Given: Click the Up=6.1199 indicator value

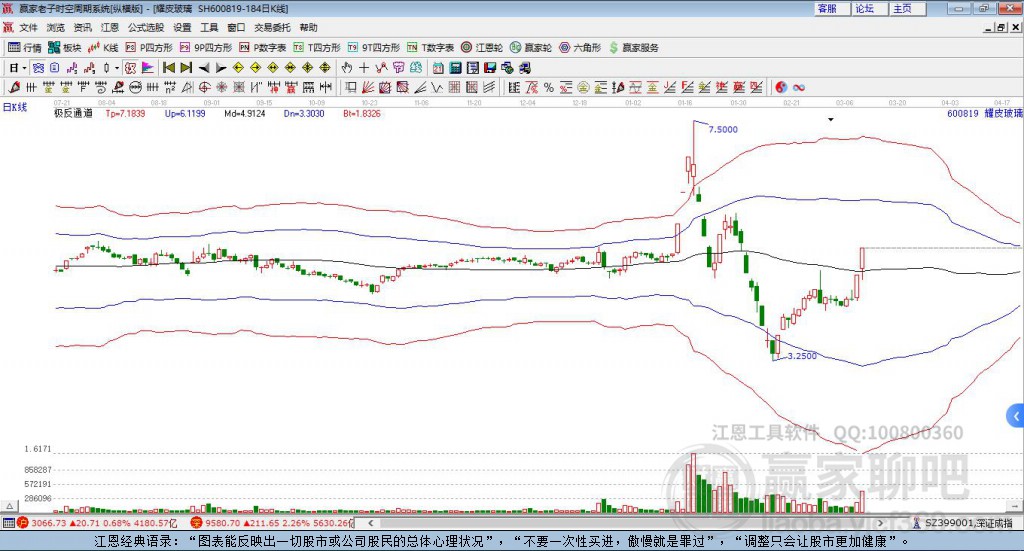Looking at the screenshot, I should (x=185, y=113).
